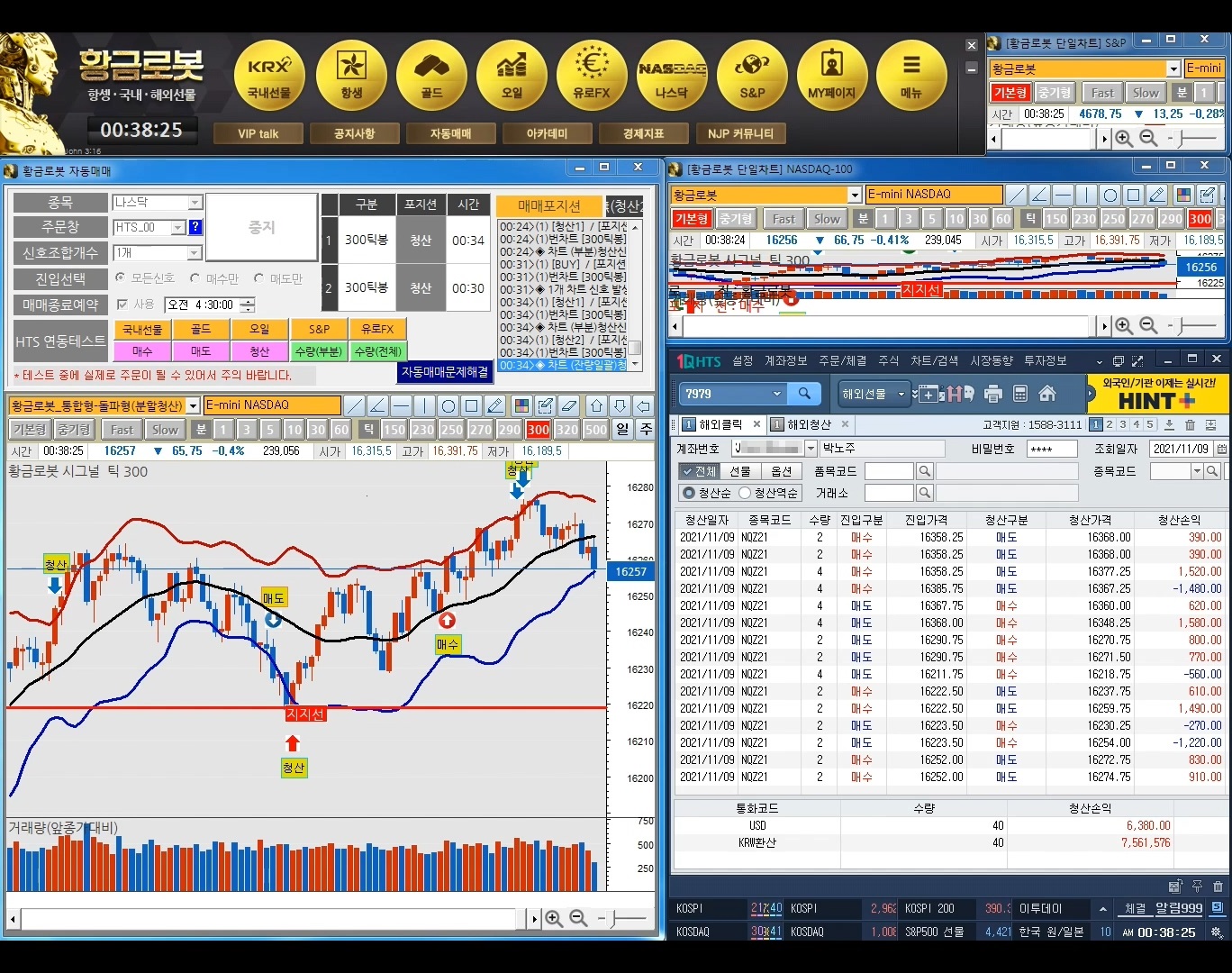Open the calculator icon in 1Q HTS toolbar
The image size is (1232, 973).
pyautogui.click(x=1020, y=394)
